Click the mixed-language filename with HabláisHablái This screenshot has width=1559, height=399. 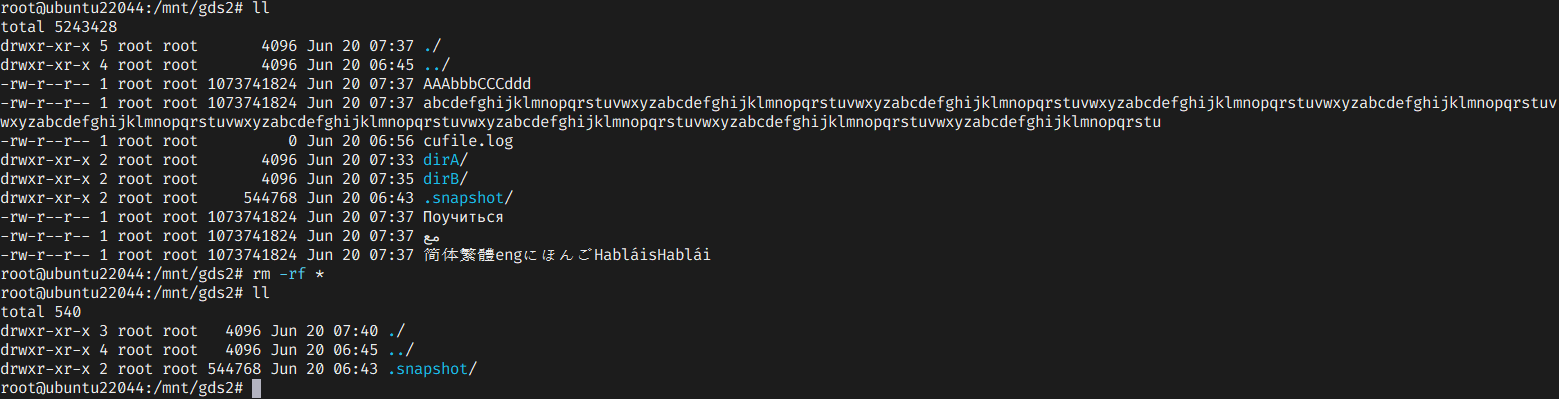pyautogui.click(x=567, y=255)
